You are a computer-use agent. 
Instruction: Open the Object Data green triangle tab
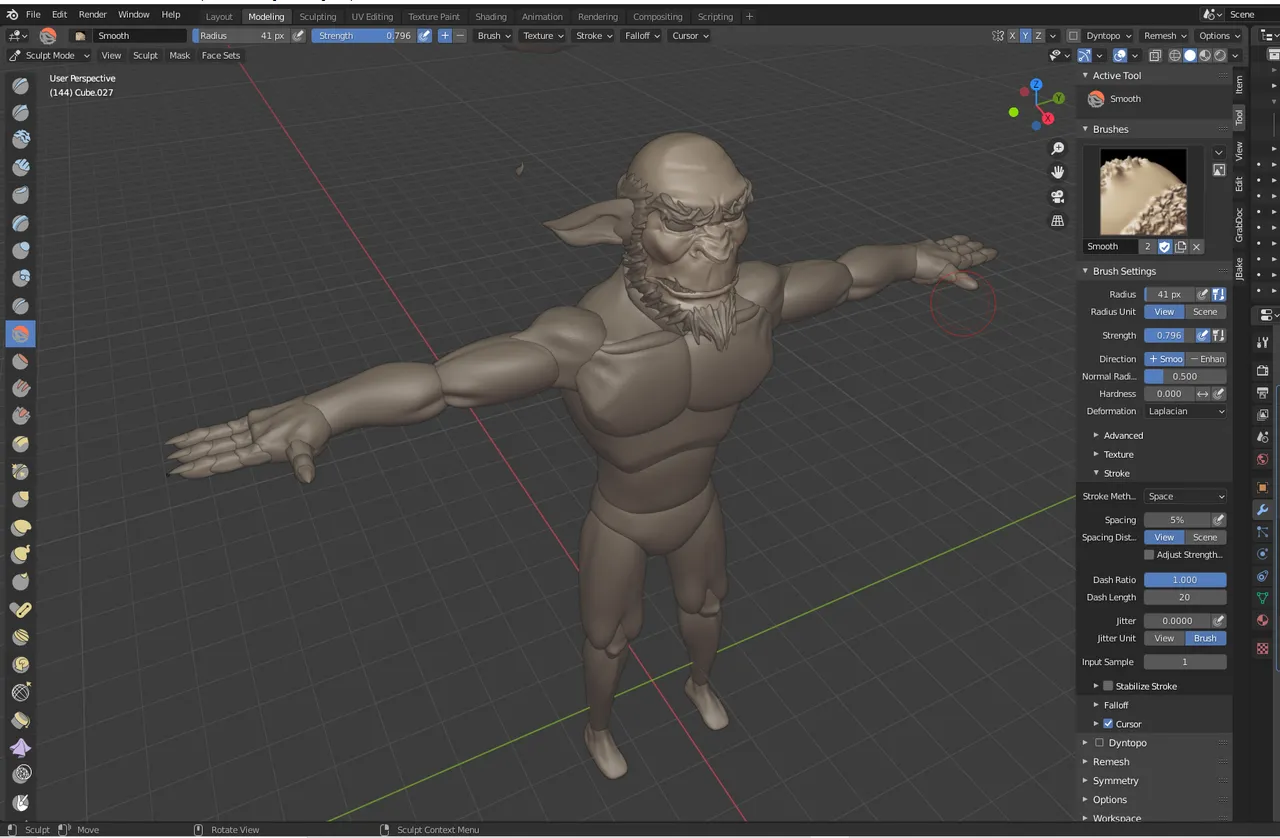1262,597
